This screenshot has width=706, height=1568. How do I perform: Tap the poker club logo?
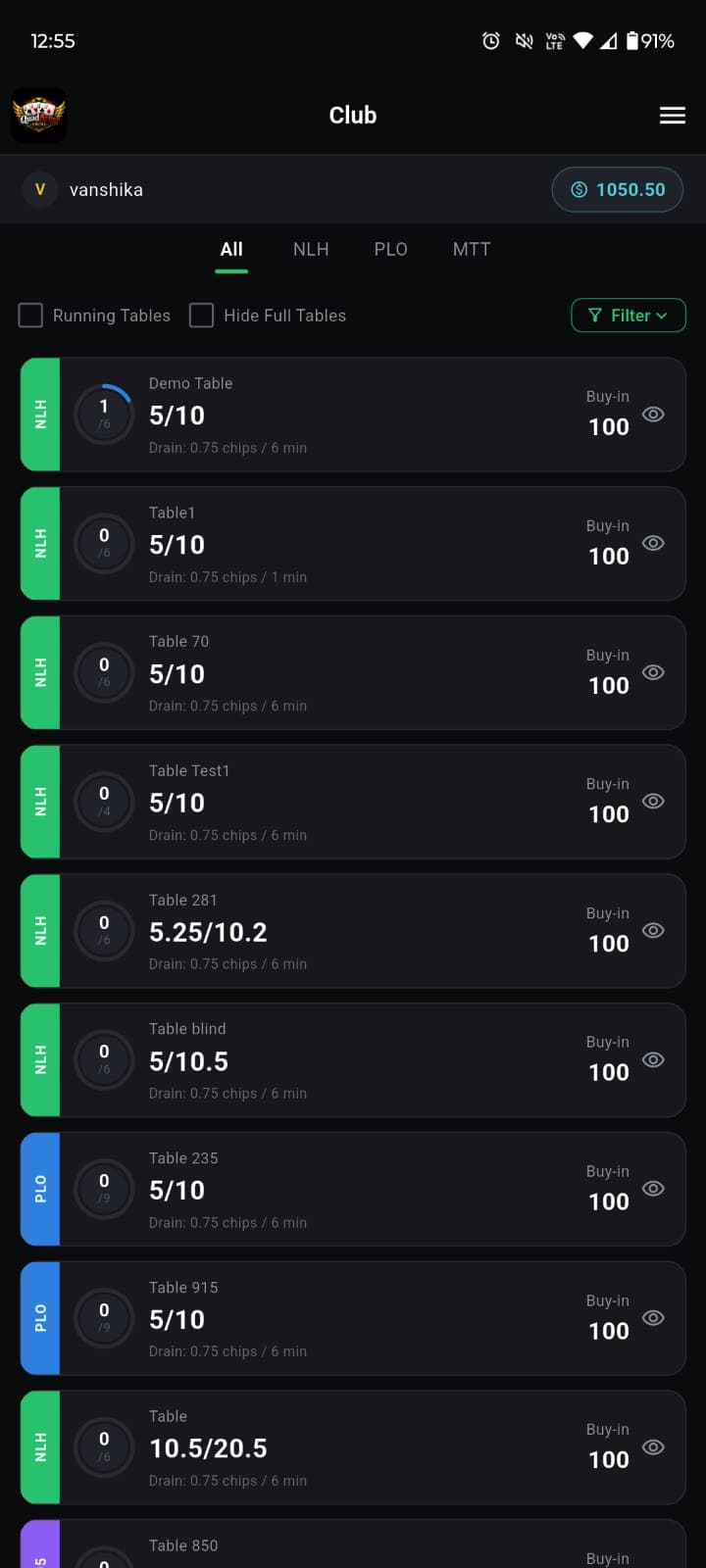[39, 115]
